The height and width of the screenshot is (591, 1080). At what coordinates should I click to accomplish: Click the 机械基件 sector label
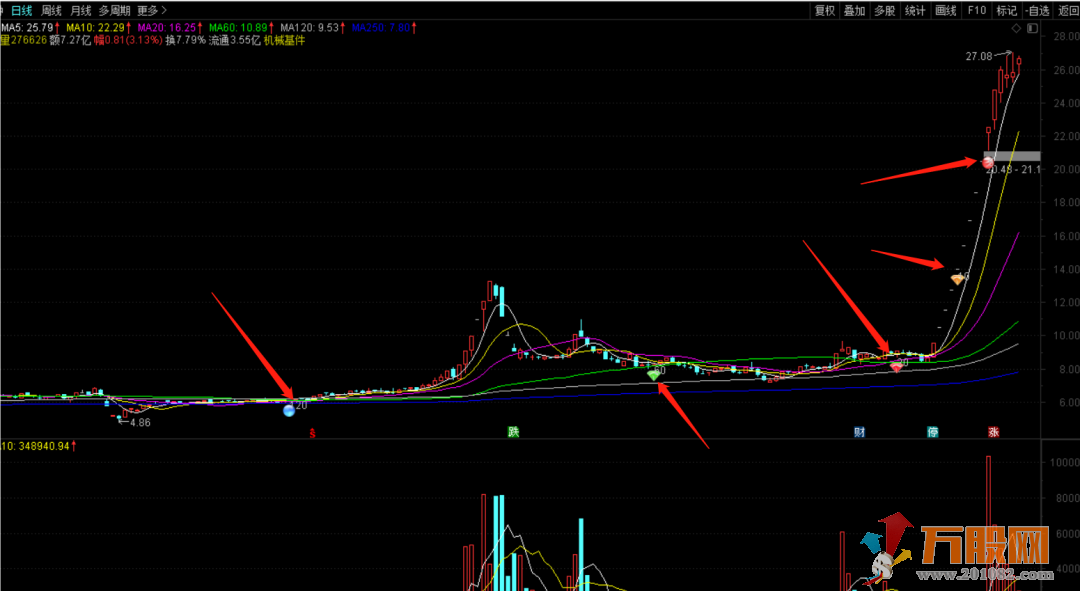(284, 41)
